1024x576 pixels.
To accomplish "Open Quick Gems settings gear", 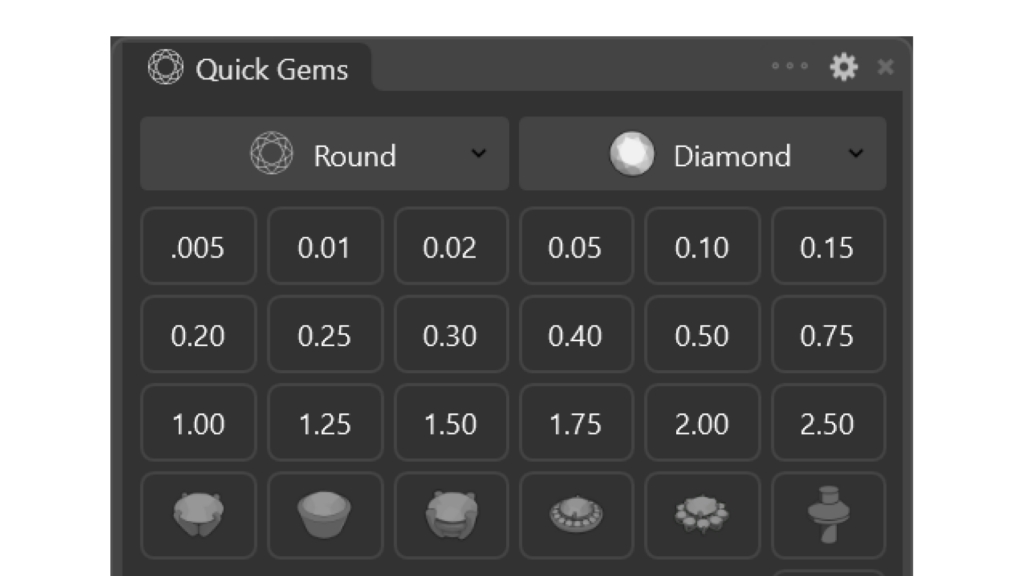I will tap(843, 67).
